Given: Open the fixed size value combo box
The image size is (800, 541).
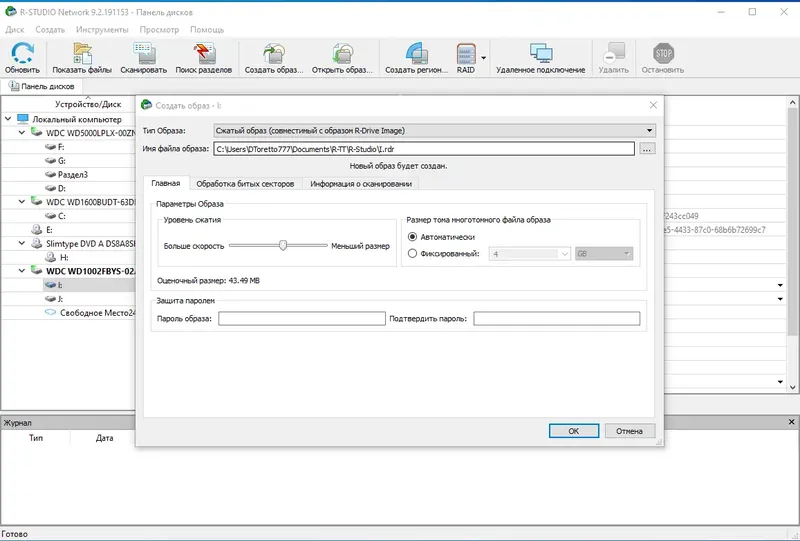Looking at the screenshot, I should pyautogui.click(x=529, y=254).
